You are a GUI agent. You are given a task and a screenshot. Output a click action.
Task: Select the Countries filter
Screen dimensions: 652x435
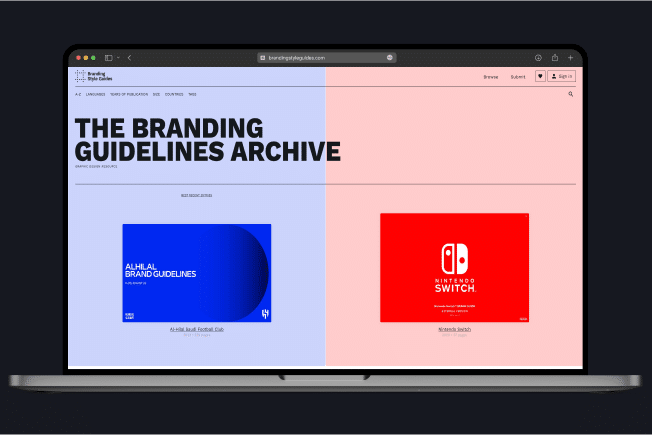pos(174,94)
